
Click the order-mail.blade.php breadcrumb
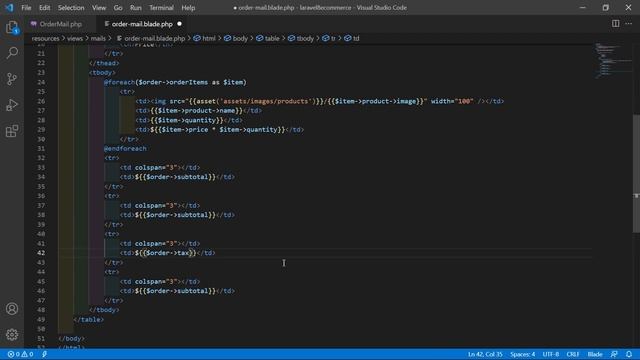coord(151,38)
